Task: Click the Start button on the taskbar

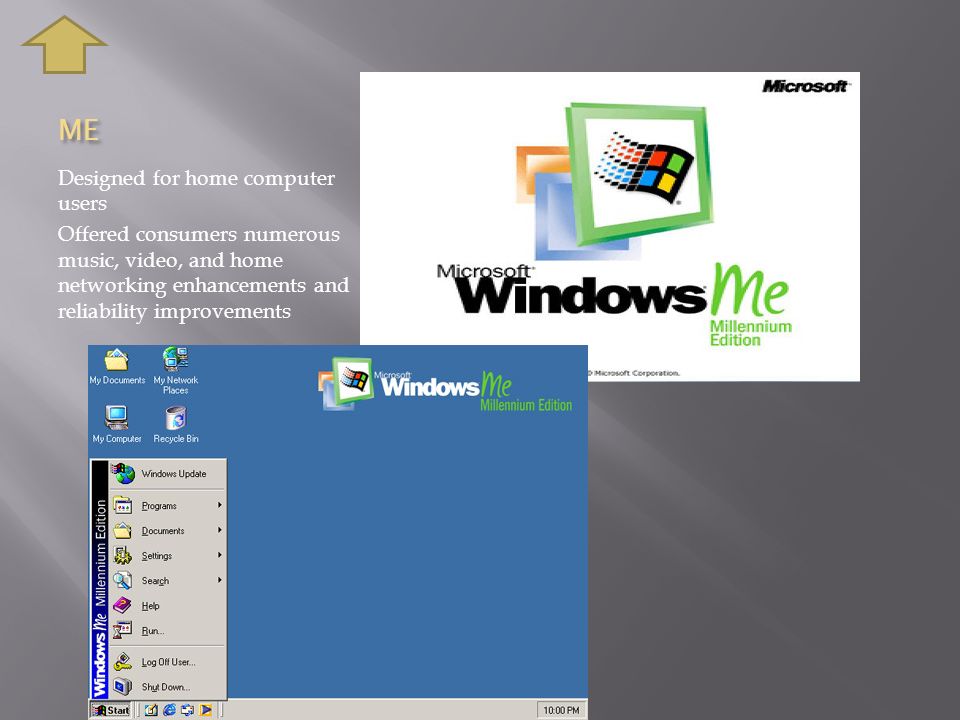Action: pos(111,710)
